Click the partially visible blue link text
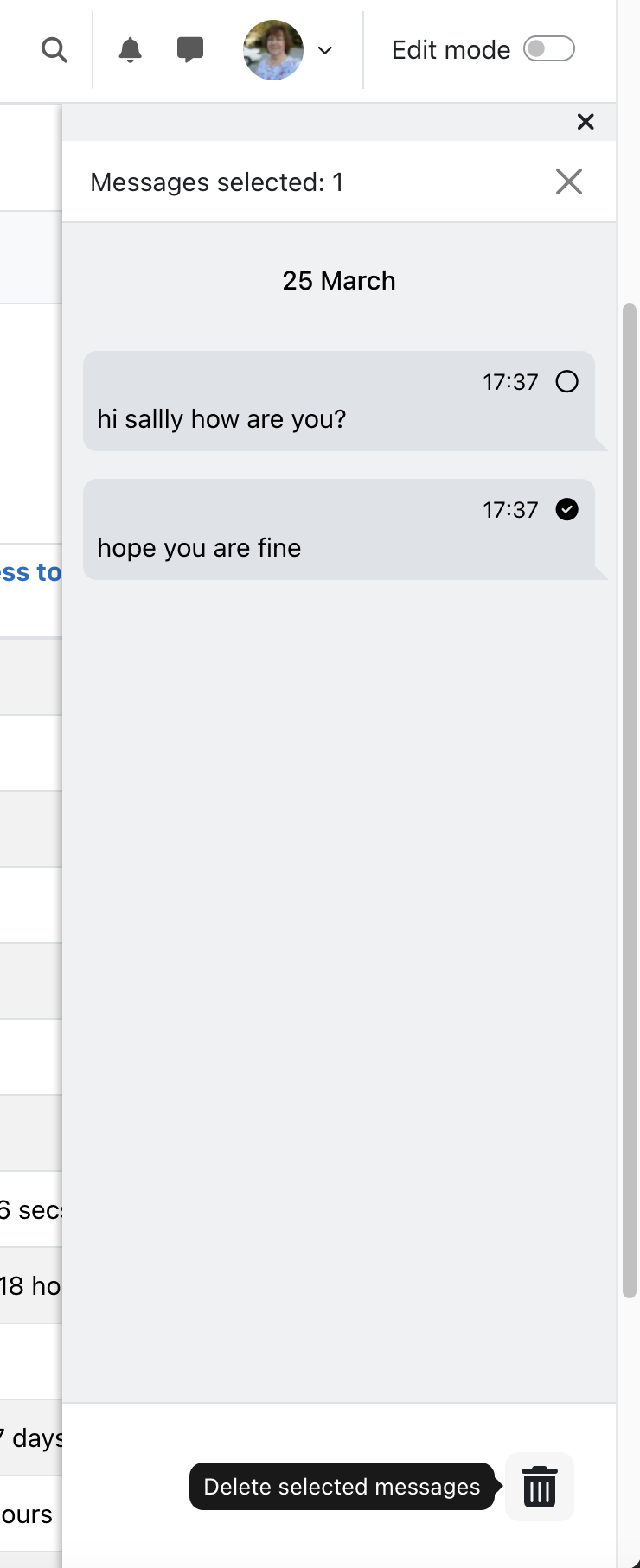 coord(30,572)
